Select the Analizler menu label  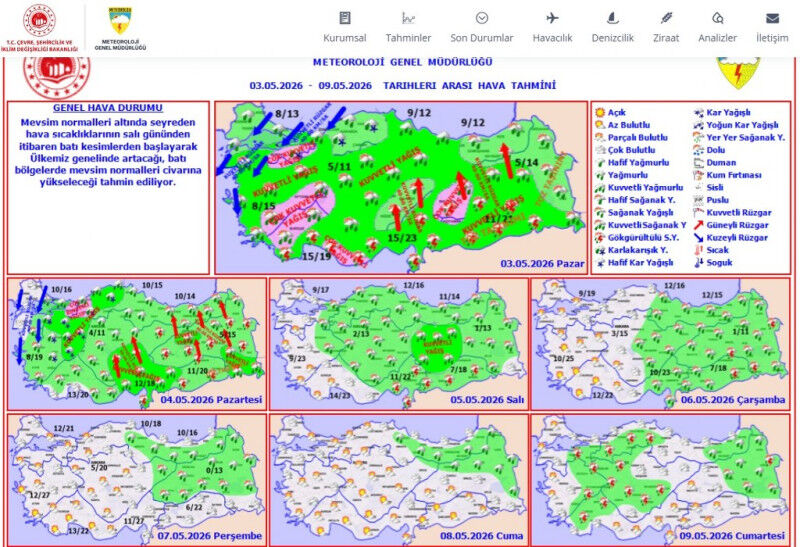point(717,38)
